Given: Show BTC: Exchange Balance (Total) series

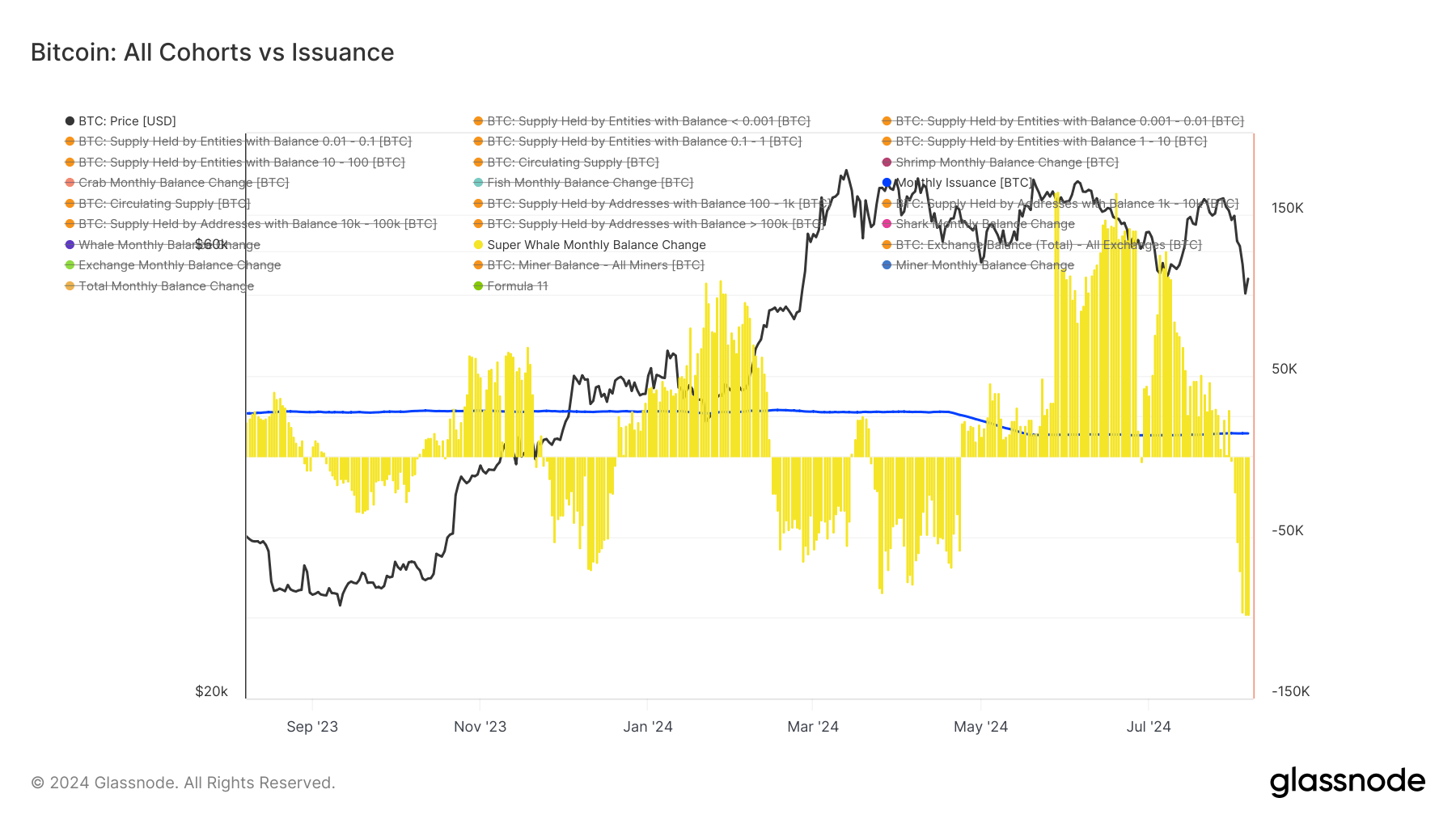Looking at the screenshot, I should pyautogui.click(x=1042, y=245).
